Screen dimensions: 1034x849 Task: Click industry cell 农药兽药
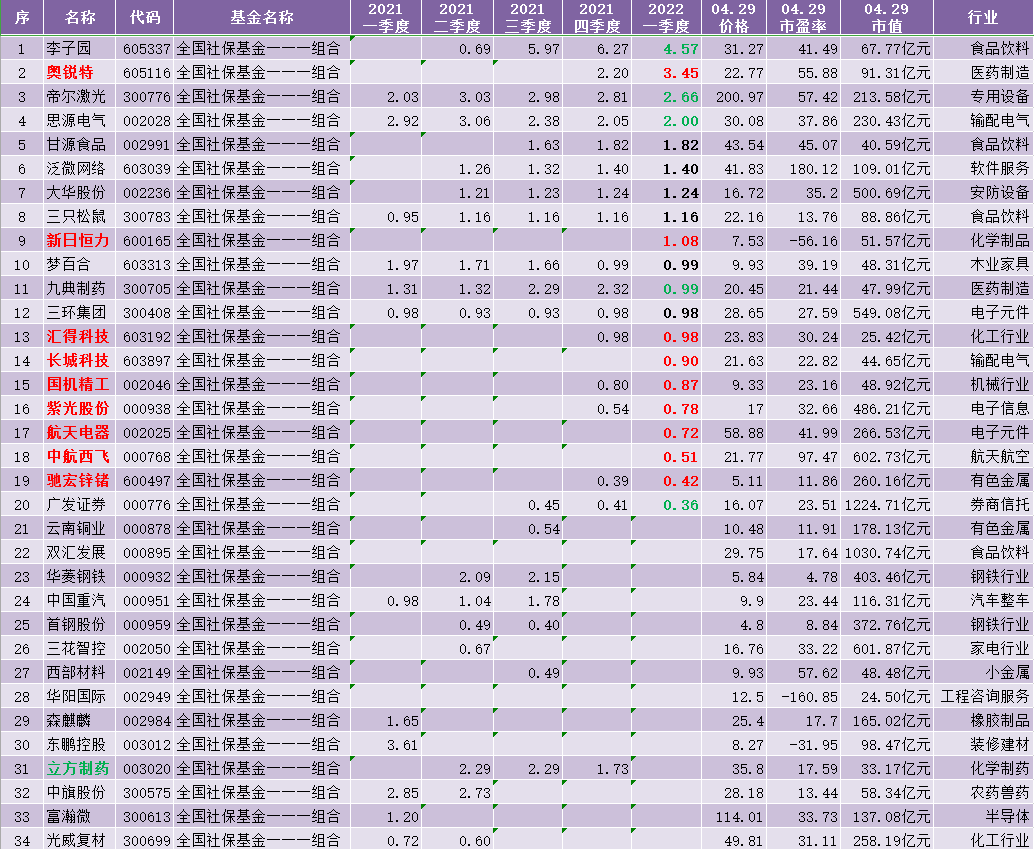point(1000,792)
